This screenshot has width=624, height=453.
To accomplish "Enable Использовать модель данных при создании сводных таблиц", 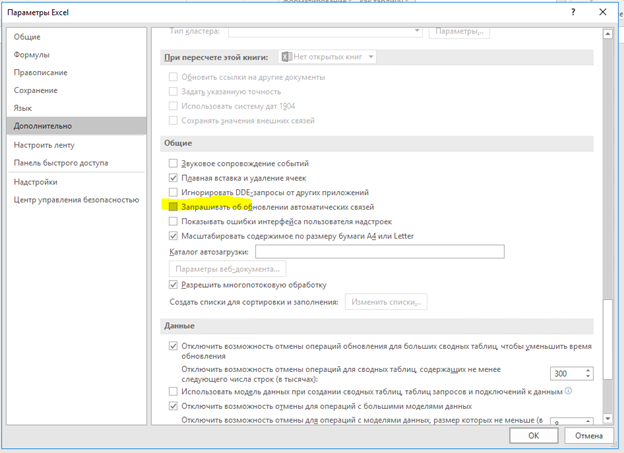I will pyautogui.click(x=173, y=392).
